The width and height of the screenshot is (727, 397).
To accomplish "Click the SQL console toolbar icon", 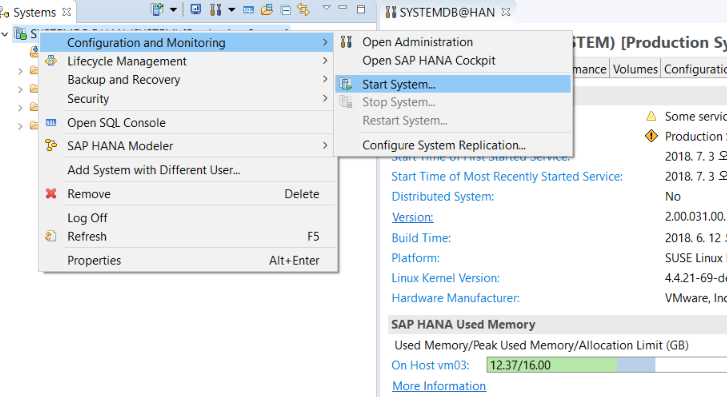I will (249, 10).
